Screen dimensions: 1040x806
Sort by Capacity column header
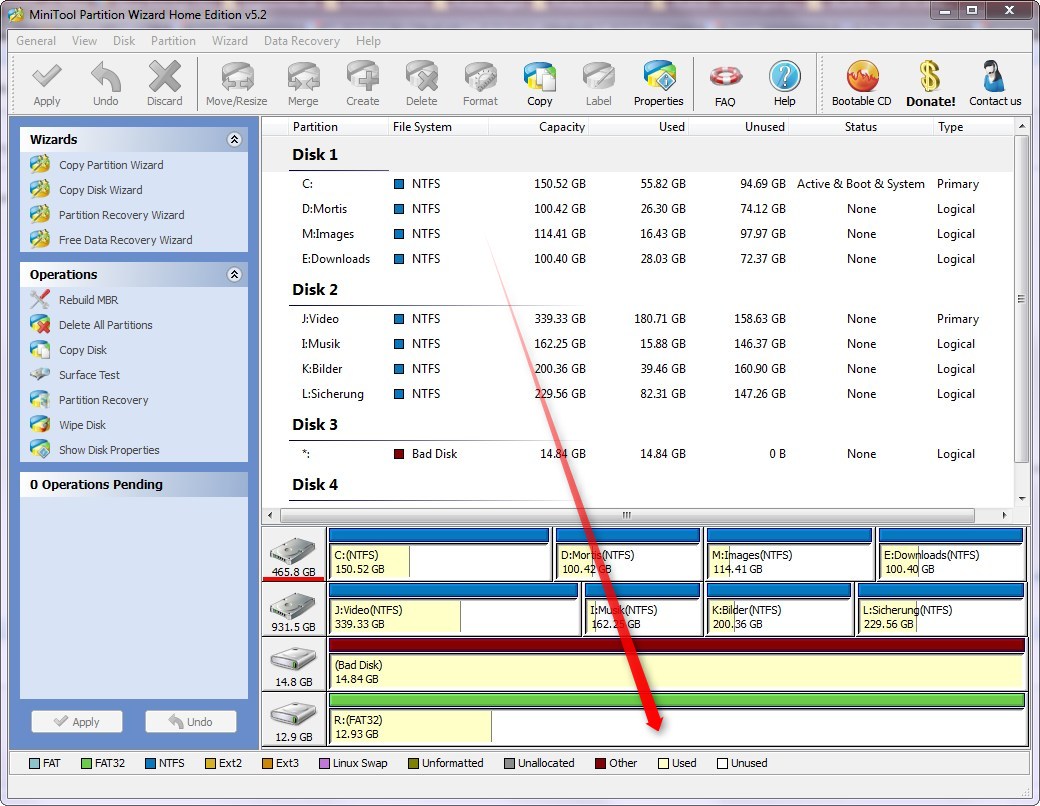point(538,127)
